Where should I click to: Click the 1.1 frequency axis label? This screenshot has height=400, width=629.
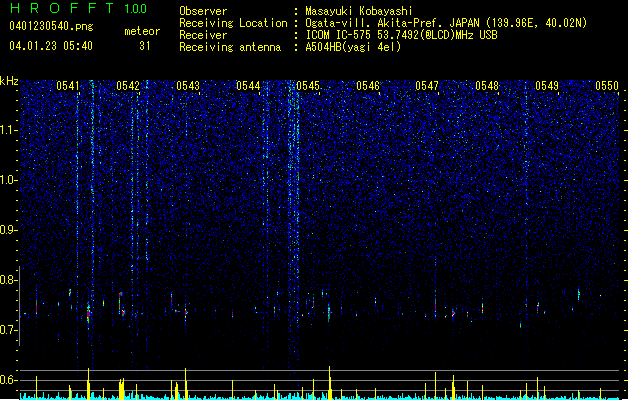click(9, 130)
